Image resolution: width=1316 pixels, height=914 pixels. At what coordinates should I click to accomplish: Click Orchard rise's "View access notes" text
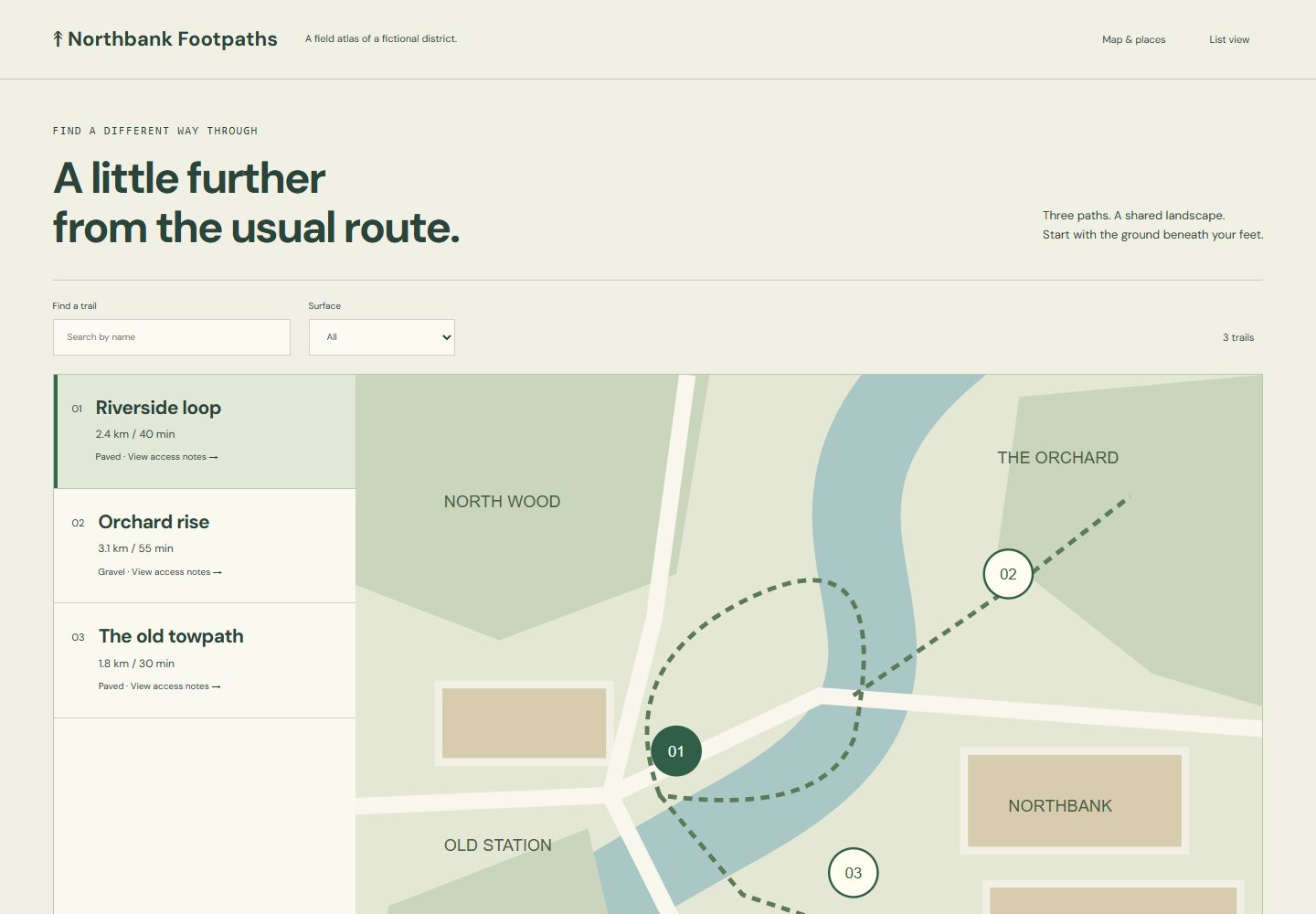pyautogui.click(x=176, y=572)
